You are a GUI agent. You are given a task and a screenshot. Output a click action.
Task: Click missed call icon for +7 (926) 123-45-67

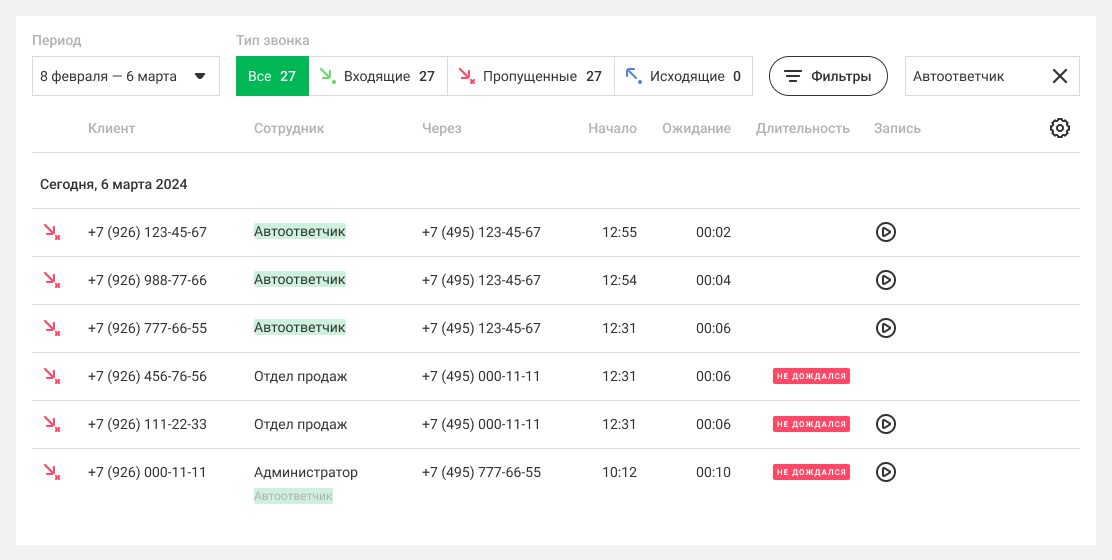pos(51,232)
